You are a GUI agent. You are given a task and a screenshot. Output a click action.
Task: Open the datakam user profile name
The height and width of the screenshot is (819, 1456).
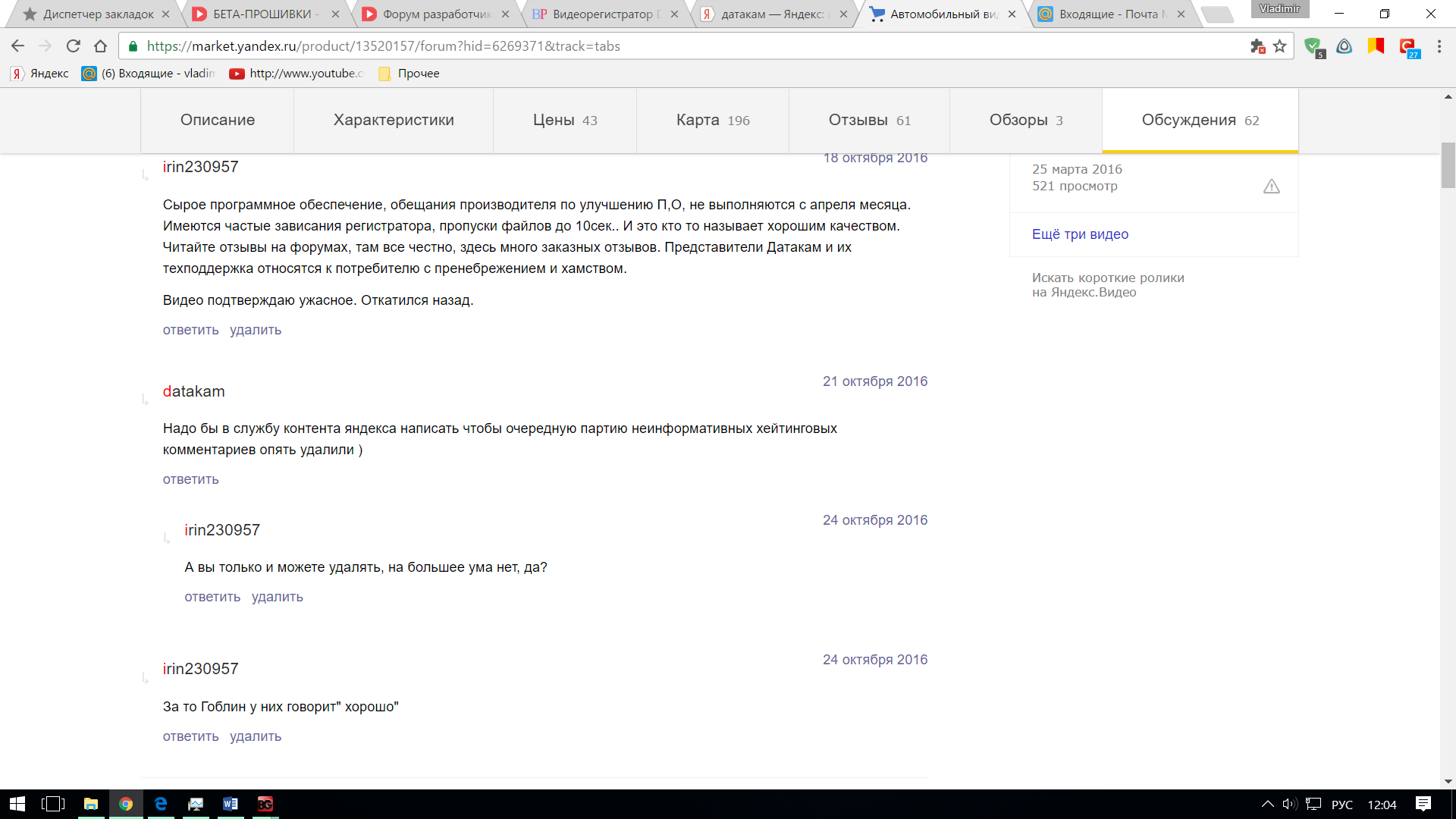pyautogui.click(x=193, y=391)
